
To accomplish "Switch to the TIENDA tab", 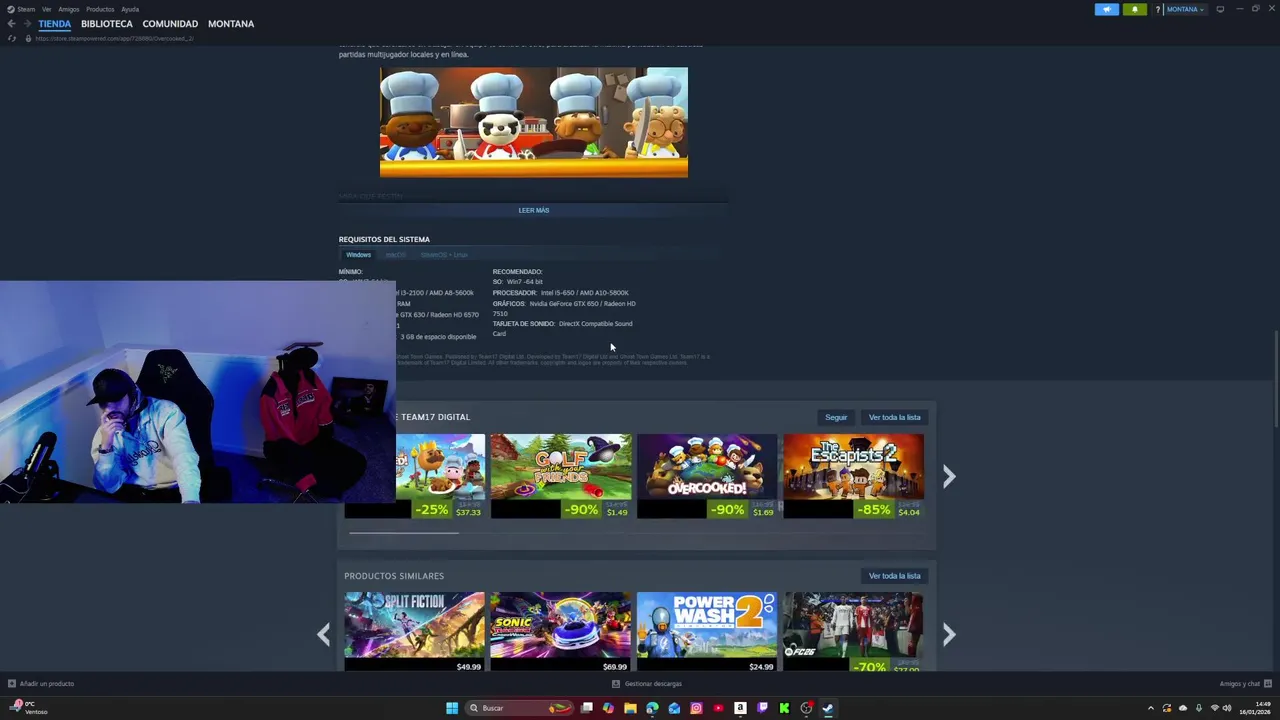I will 54,24.
